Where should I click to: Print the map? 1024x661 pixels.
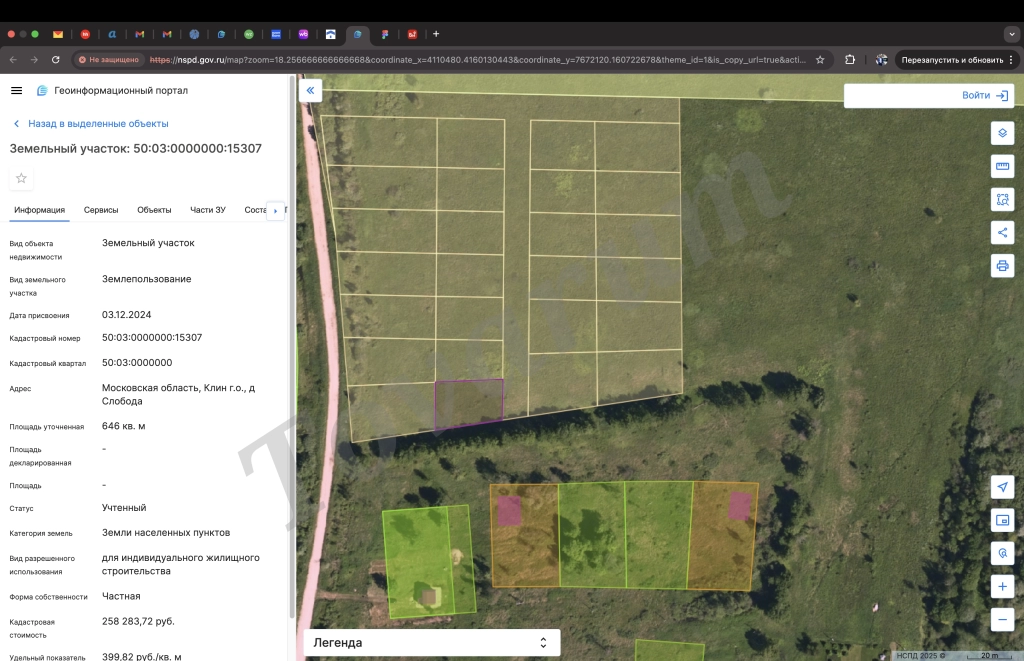[1002, 266]
